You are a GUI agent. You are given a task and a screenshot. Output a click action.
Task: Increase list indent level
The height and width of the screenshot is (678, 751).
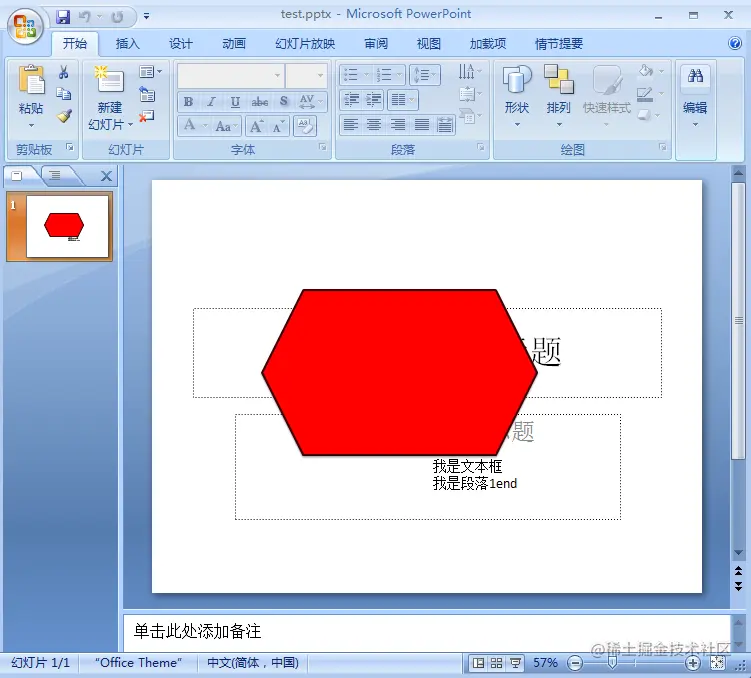(x=374, y=100)
